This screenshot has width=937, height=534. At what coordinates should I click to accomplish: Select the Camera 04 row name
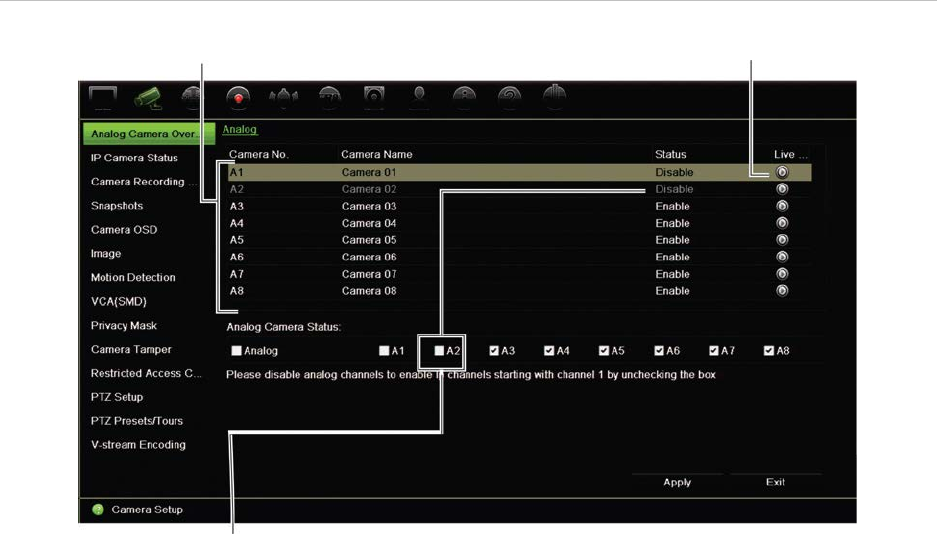pyautogui.click(x=369, y=223)
